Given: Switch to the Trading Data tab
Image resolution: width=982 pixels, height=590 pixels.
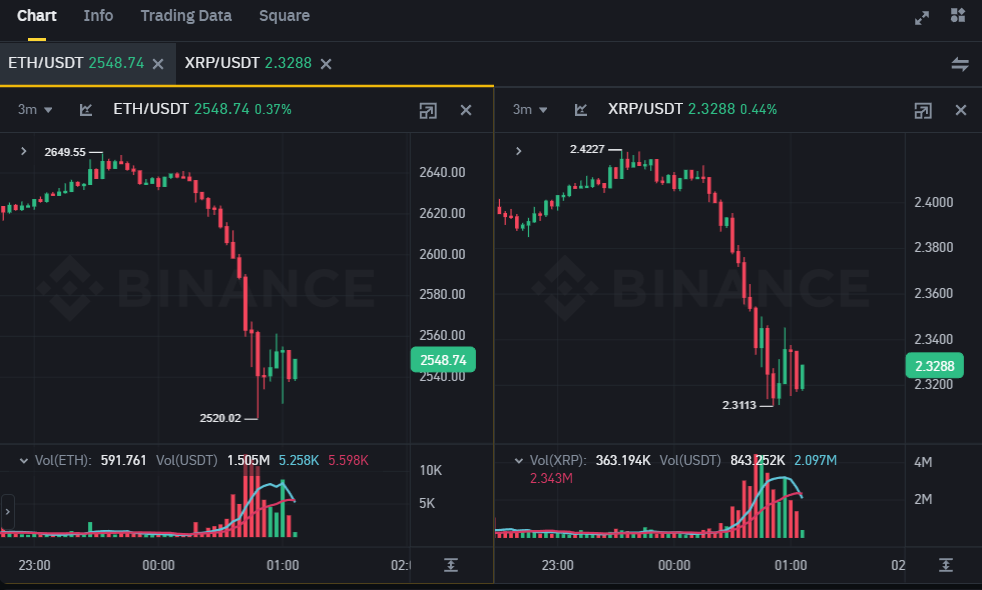Looking at the screenshot, I should click(x=186, y=16).
